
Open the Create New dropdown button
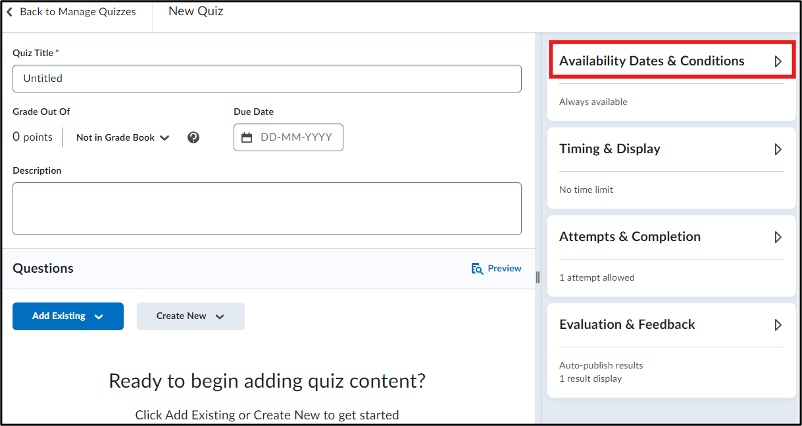point(191,316)
